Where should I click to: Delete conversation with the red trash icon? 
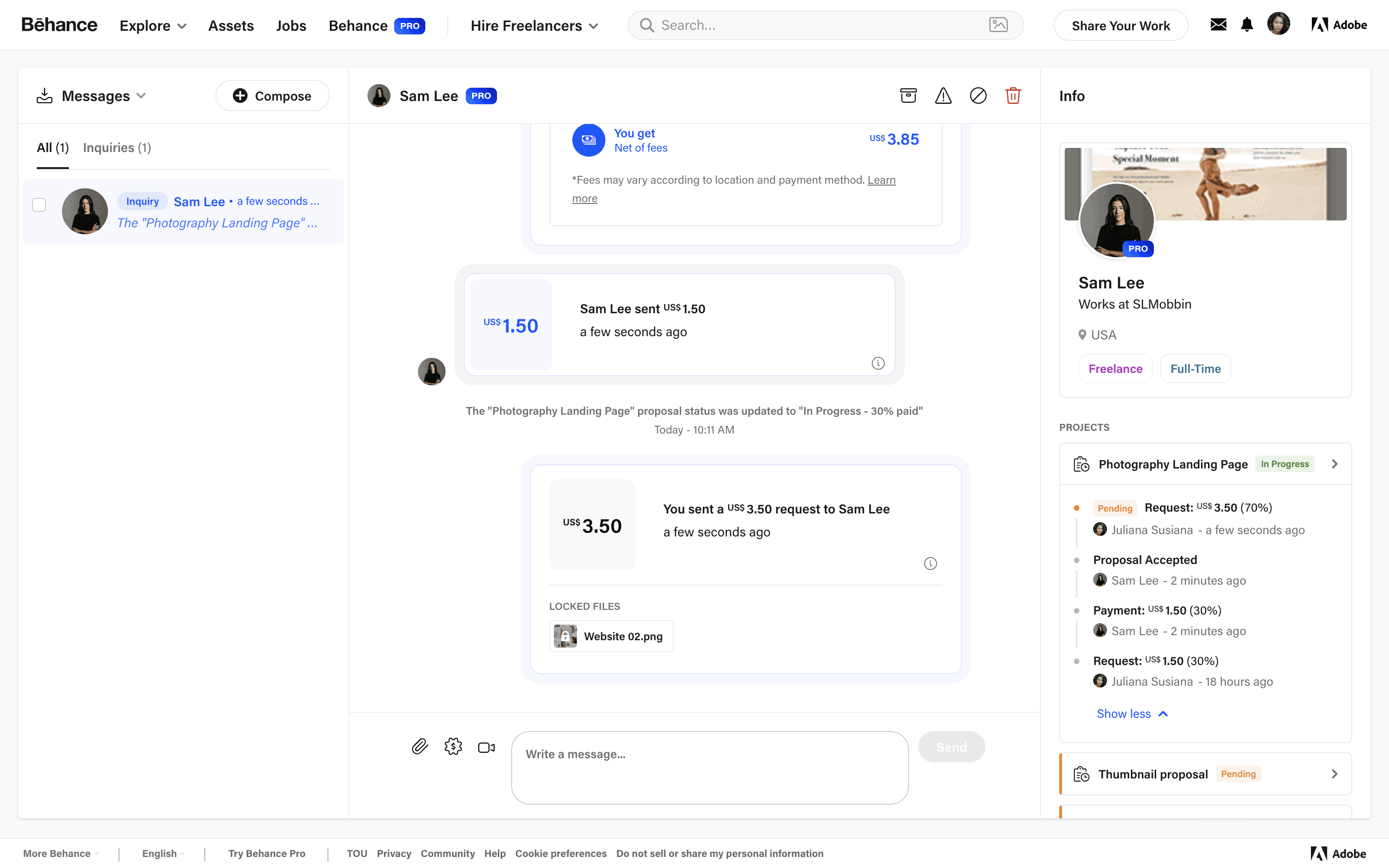[1013, 96]
